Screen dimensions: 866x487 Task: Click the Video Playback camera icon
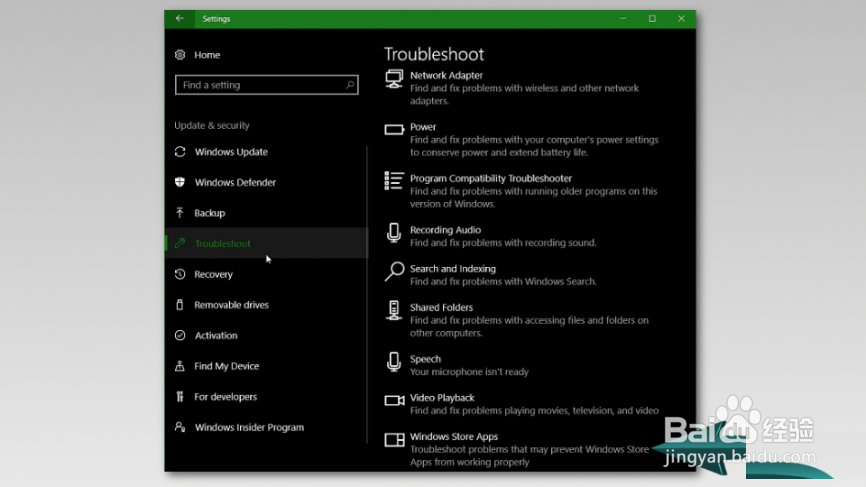[x=394, y=400]
